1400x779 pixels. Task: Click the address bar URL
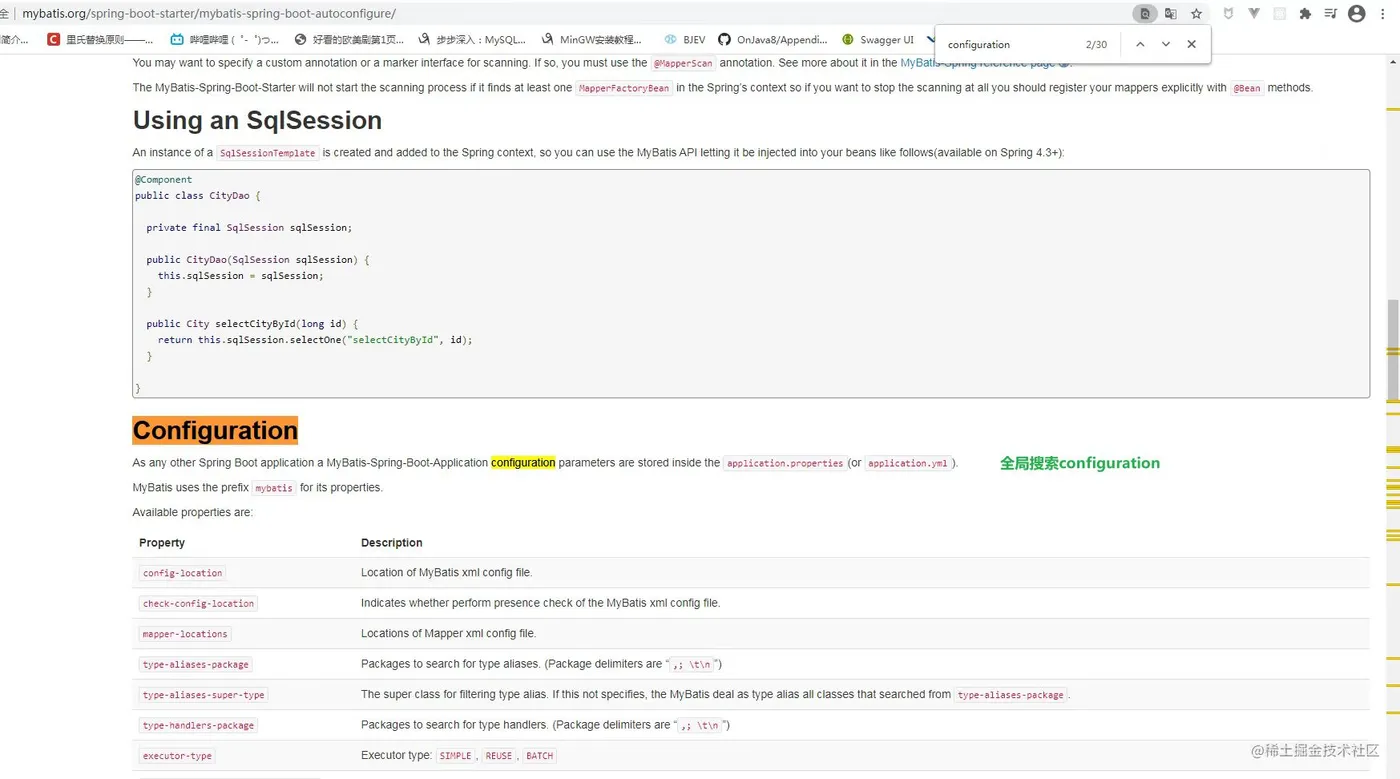[209, 14]
